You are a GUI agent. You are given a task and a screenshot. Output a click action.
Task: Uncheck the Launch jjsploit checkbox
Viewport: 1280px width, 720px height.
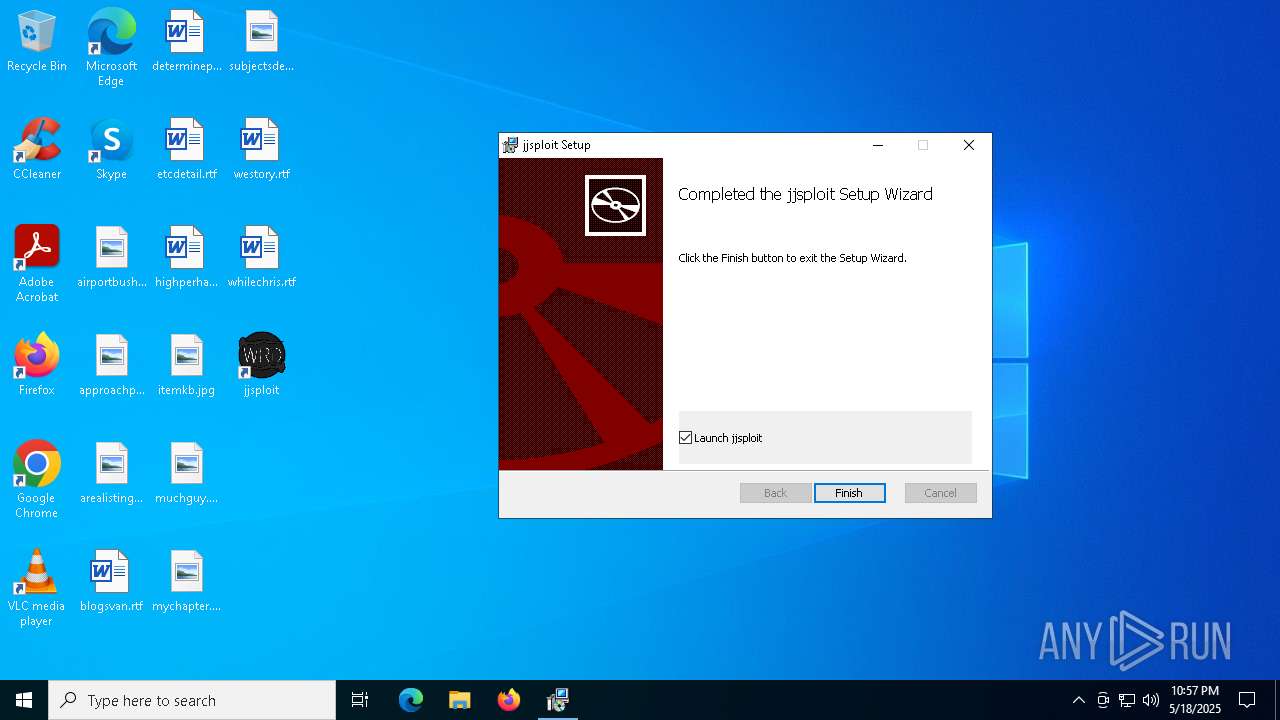(685, 438)
